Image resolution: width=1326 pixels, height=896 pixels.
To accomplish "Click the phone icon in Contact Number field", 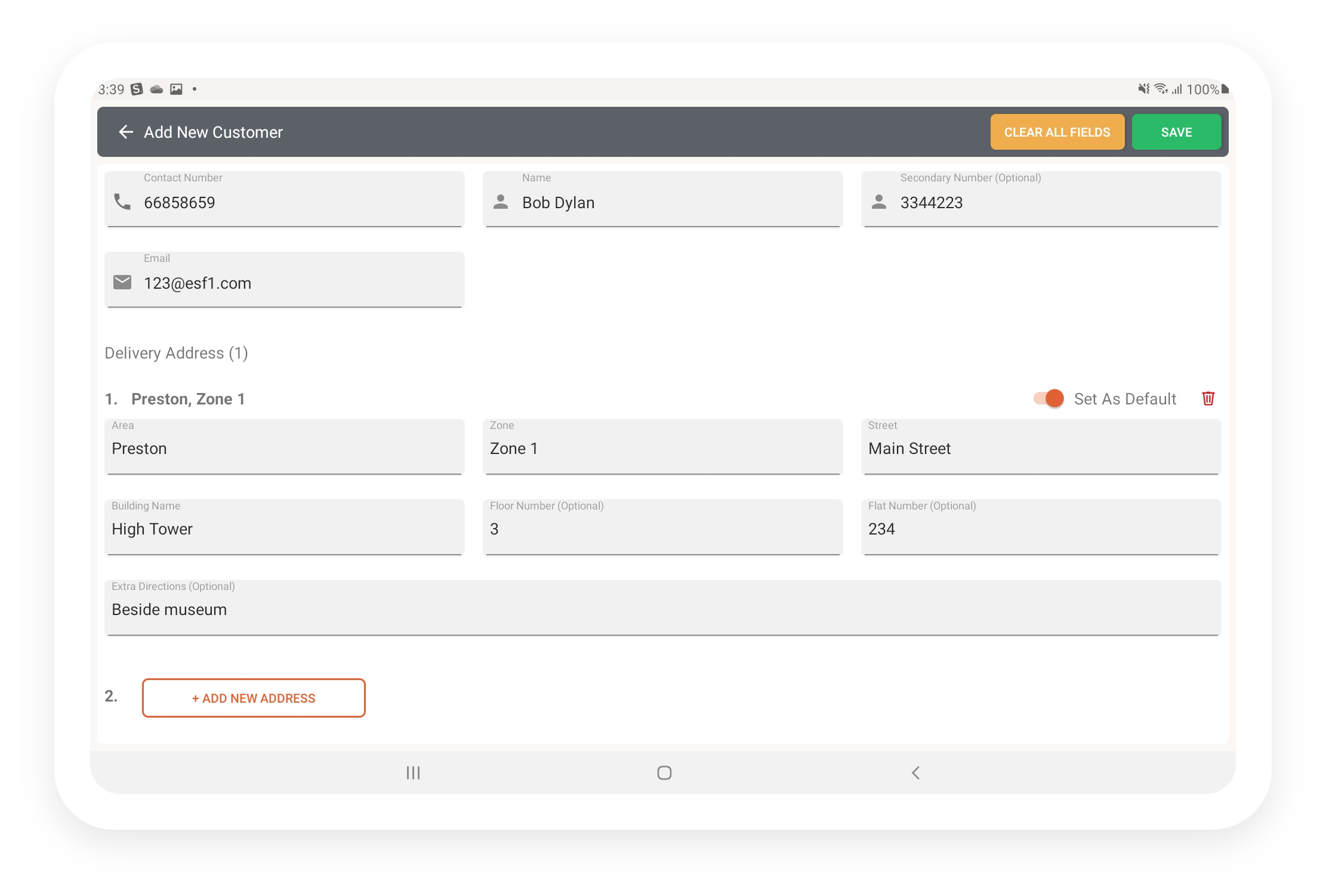I will (122, 202).
